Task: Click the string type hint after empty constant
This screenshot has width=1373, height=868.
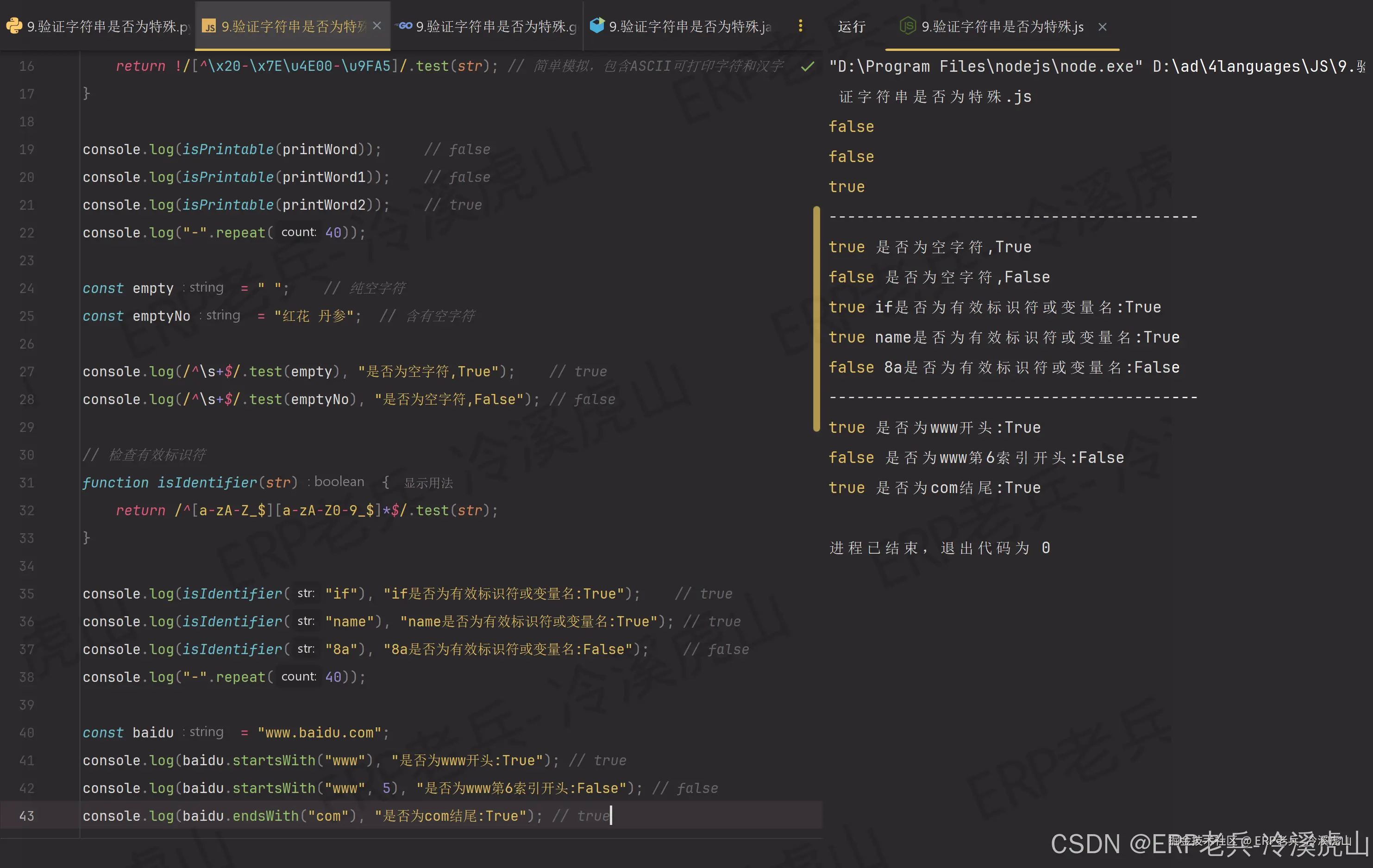Action: pyautogui.click(x=205, y=288)
